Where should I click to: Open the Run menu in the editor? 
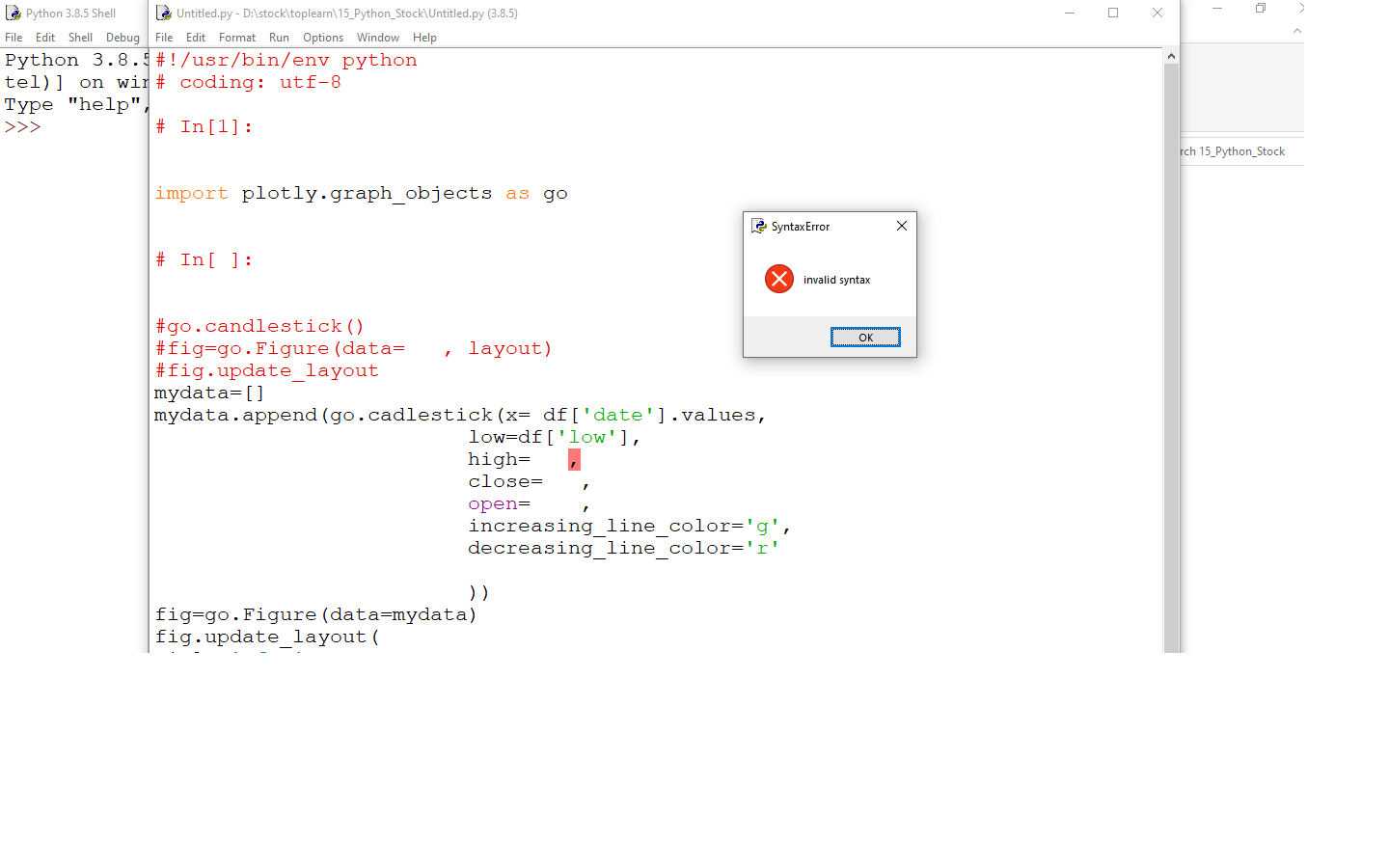[x=279, y=37]
